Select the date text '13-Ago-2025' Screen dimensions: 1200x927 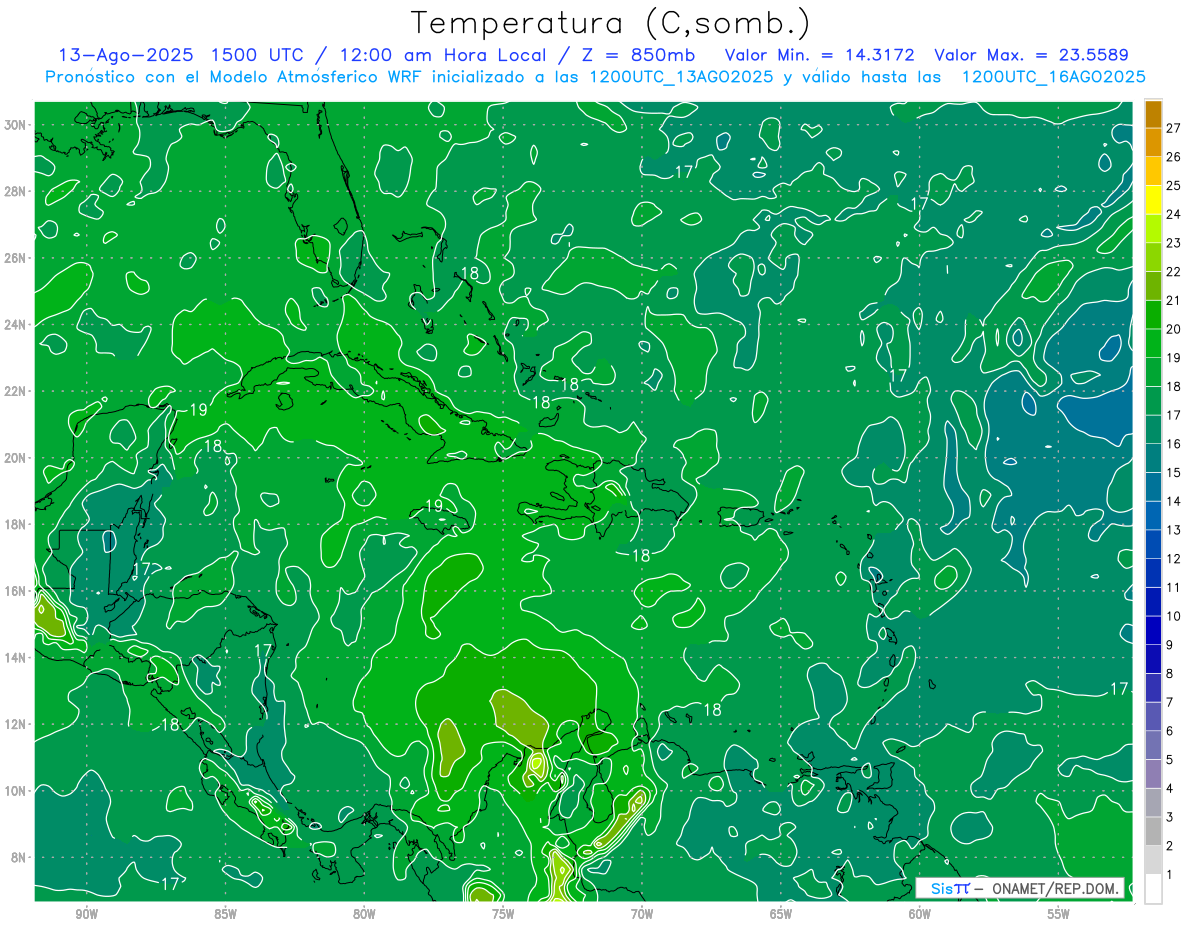tap(126, 55)
